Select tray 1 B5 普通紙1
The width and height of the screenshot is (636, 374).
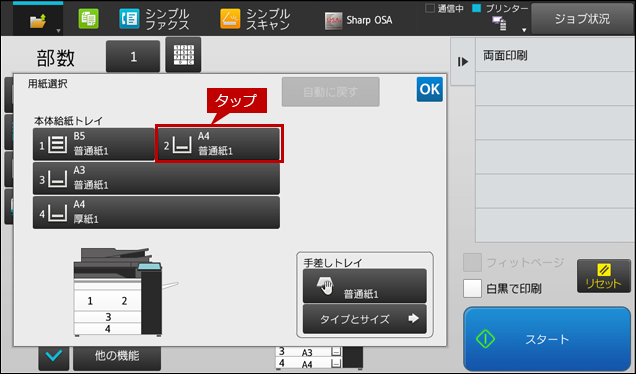[94, 144]
